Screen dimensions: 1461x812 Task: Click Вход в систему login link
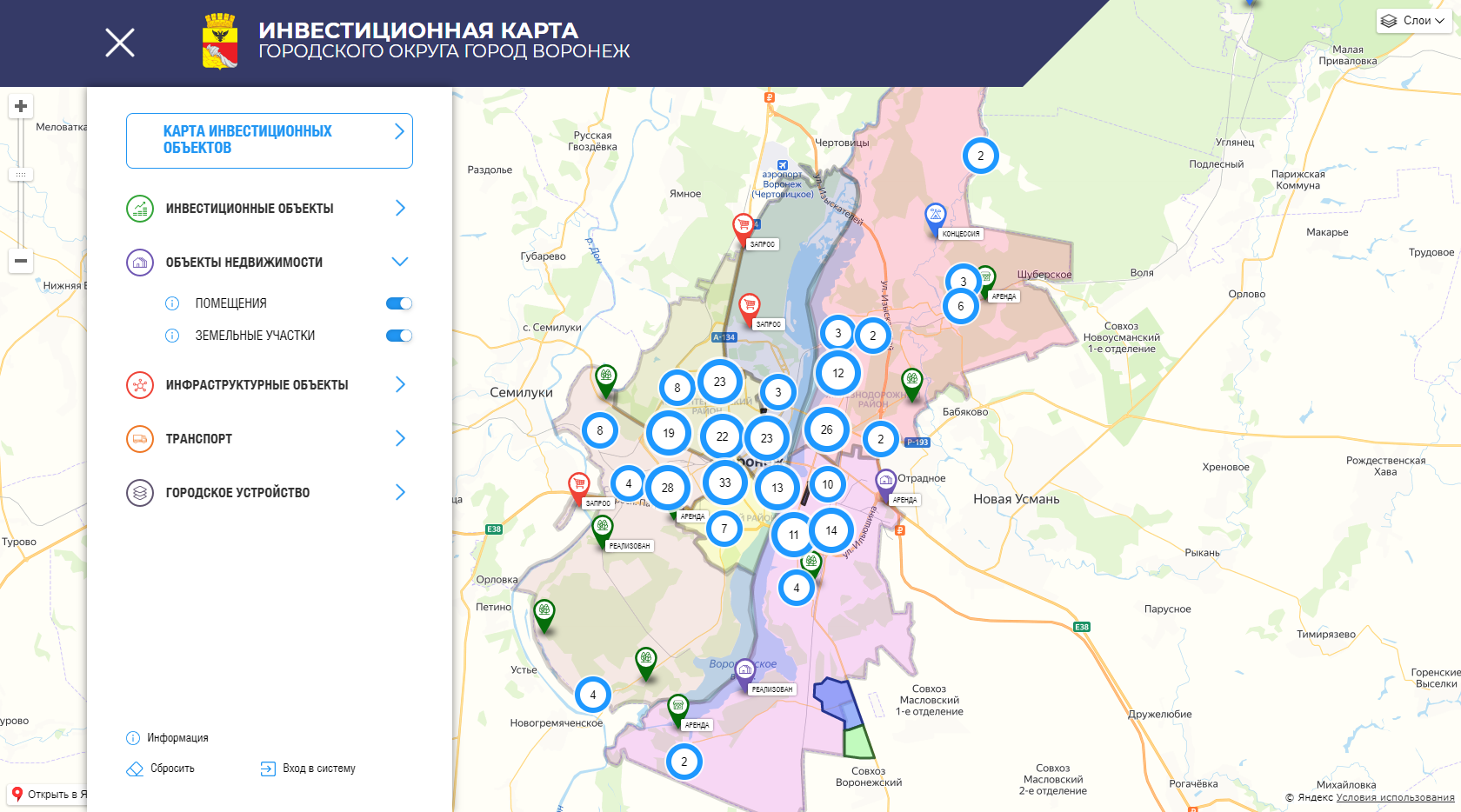click(308, 769)
